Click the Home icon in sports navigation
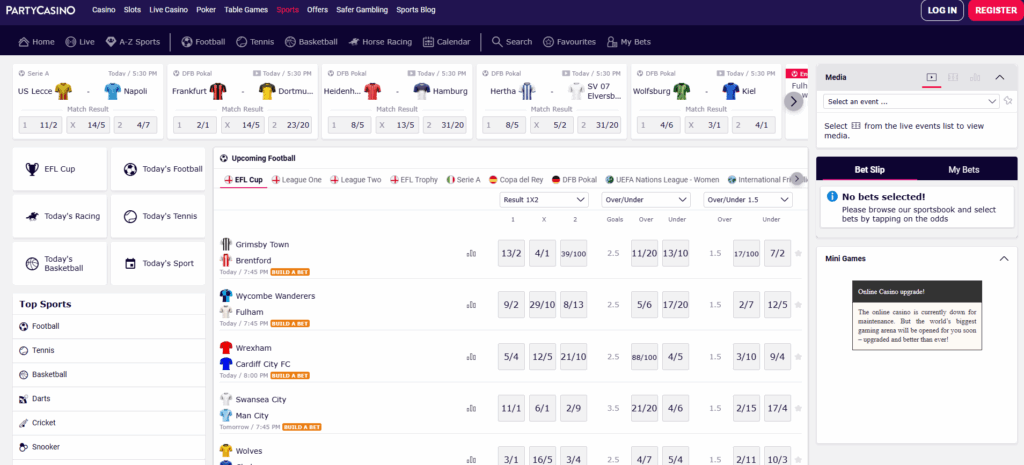Screen dimensions: 1024x465 (x=24, y=42)
